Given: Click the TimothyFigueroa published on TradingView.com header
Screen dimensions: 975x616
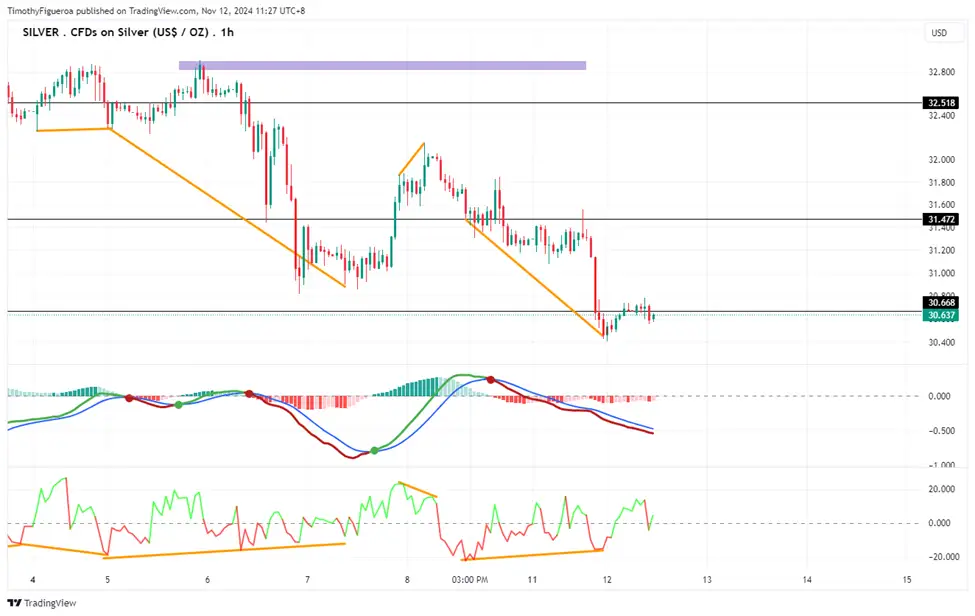Looking at the screenshot, I should pos(156,11).
